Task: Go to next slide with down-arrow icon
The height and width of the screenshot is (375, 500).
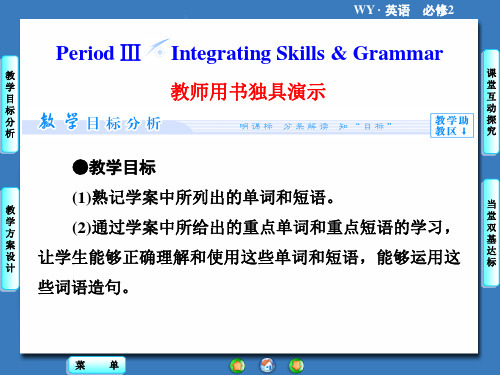Action: coord(296,365)
